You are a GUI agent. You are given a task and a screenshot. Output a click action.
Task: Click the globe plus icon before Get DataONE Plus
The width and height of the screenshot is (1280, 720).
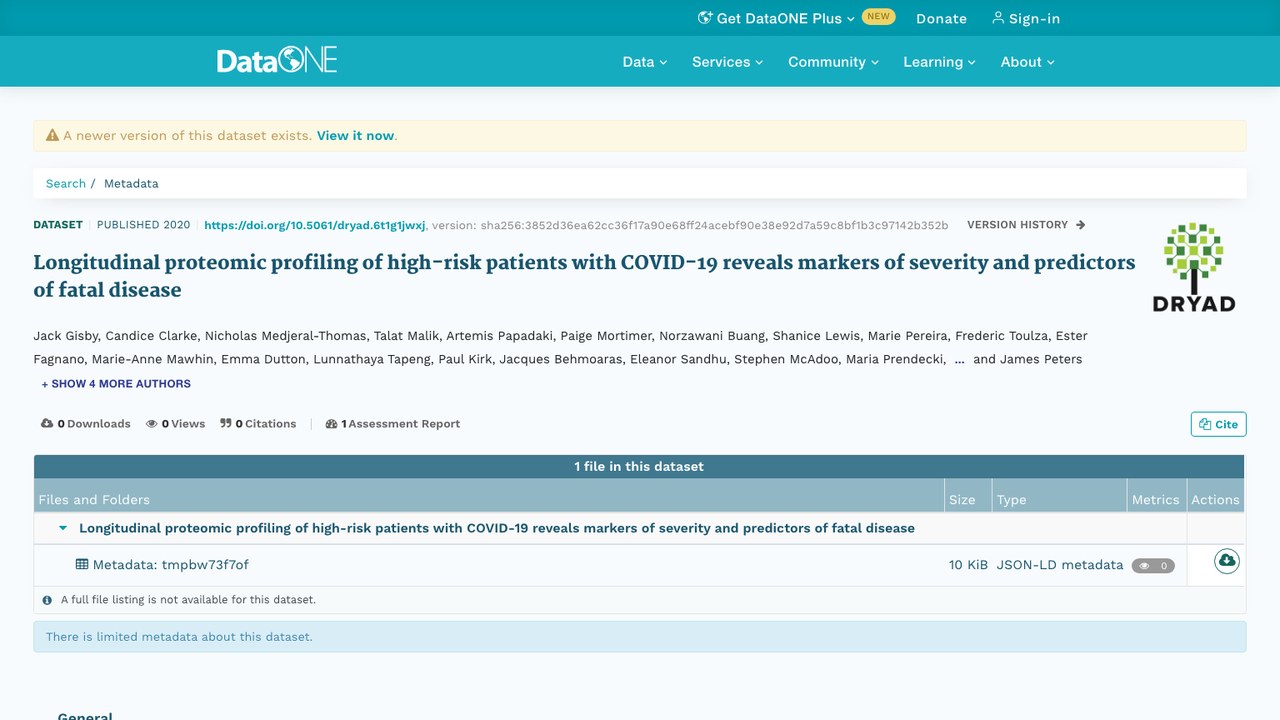(705, 18)
